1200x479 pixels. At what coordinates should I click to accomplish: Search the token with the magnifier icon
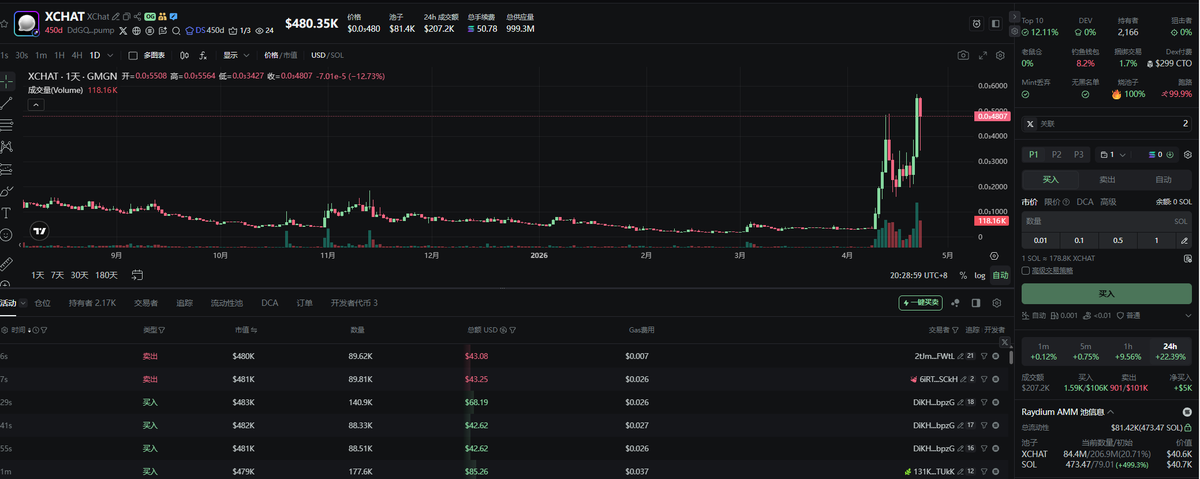[176, 31]
